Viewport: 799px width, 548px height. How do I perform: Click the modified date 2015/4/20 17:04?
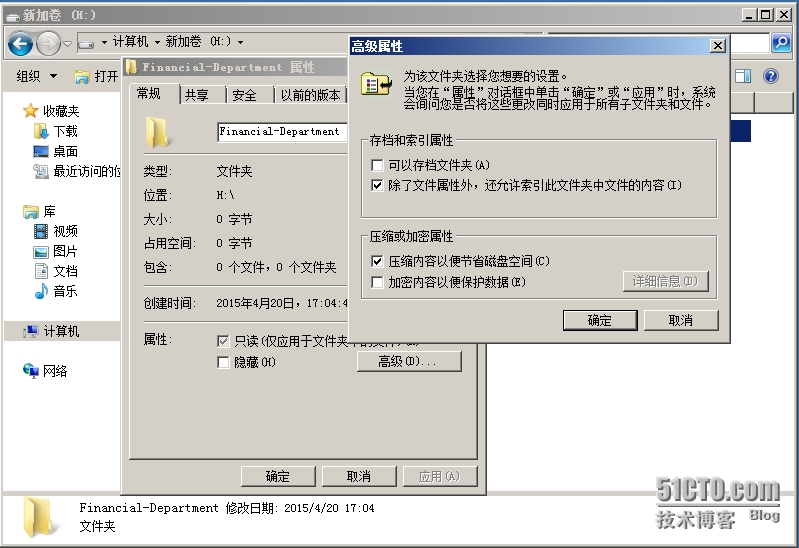(329, 508)
